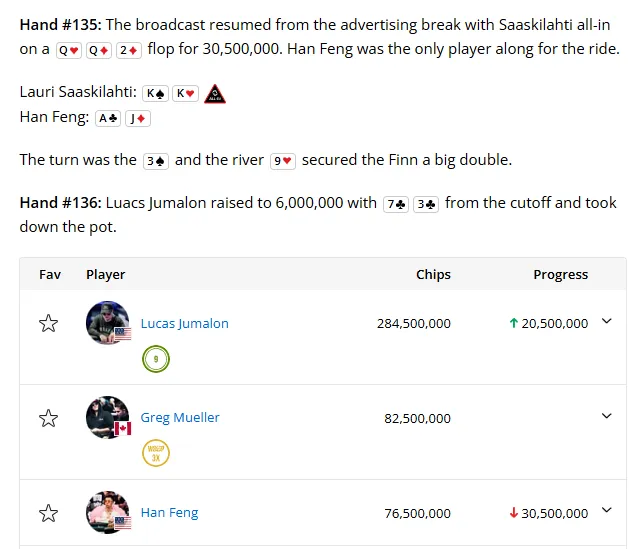Click Han Feng's avatar photo
The height and width of the screenshot is (549, 636).
click(x=107, y=512)
